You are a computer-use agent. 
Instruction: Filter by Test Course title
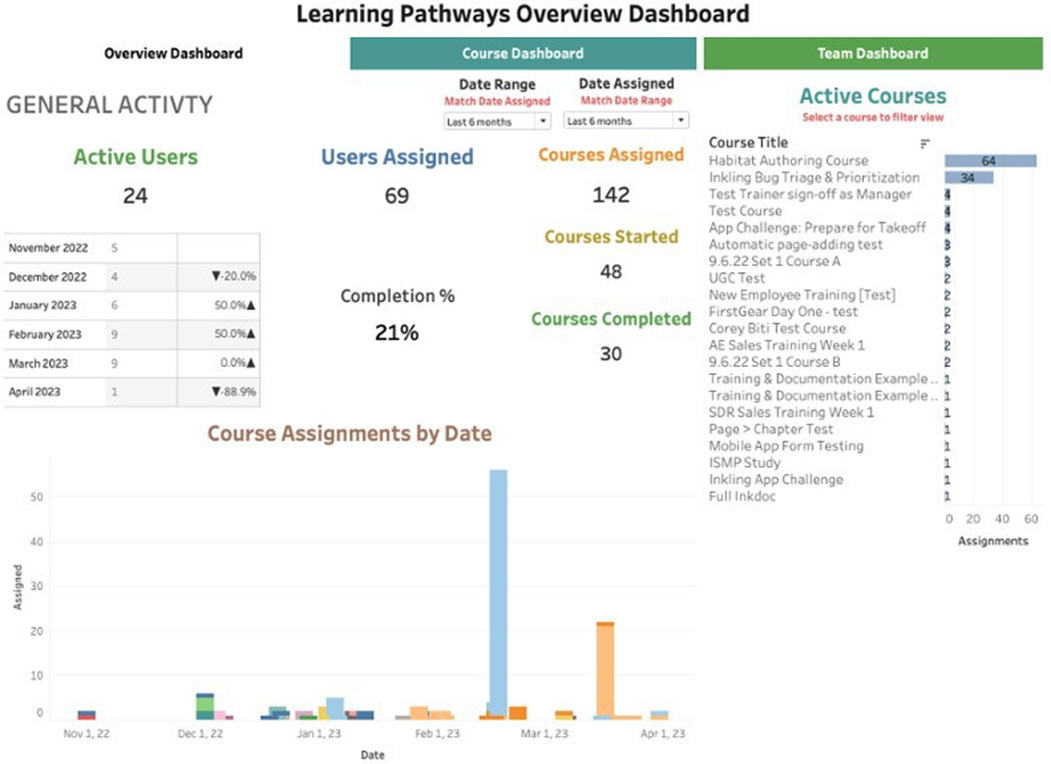(745, 211)
